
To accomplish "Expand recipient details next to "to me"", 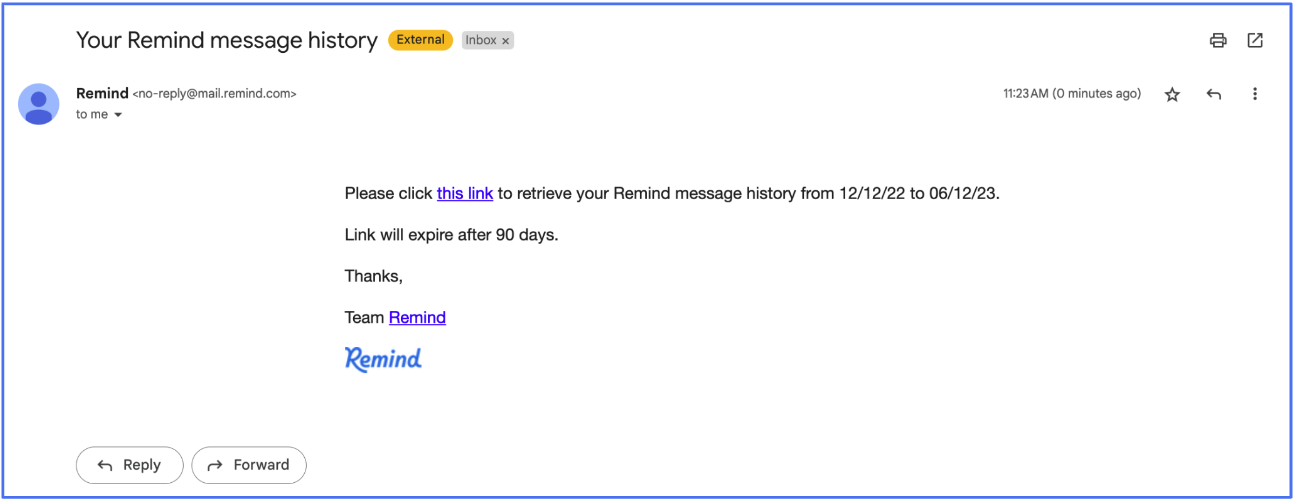I will click(118, 115).
